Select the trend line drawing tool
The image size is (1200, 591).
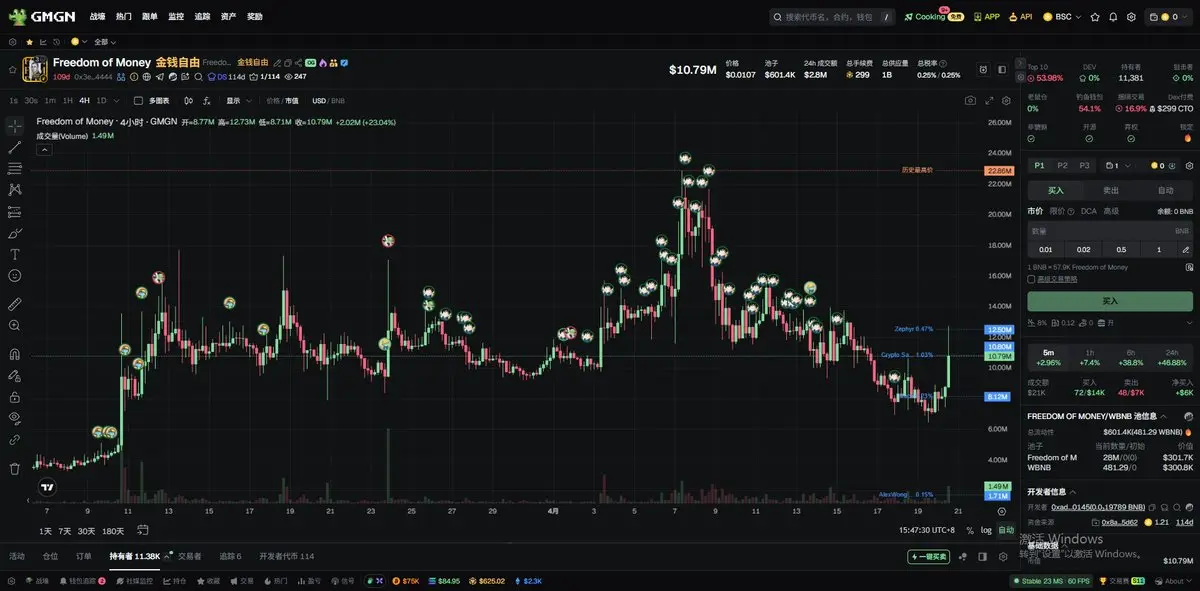pos(15,147)
